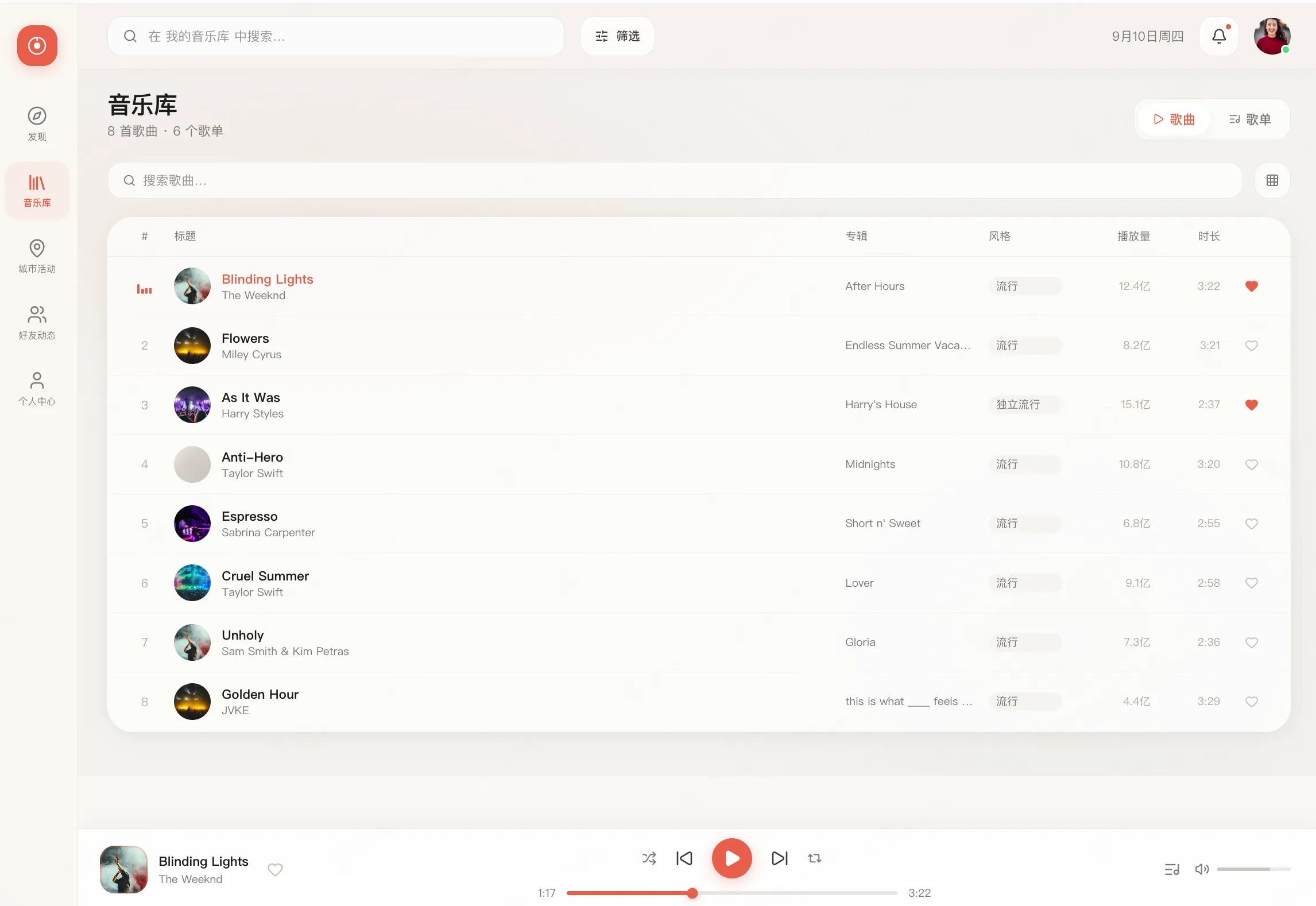
Task: Click the Golden Hour title
Action: point(260,694)
